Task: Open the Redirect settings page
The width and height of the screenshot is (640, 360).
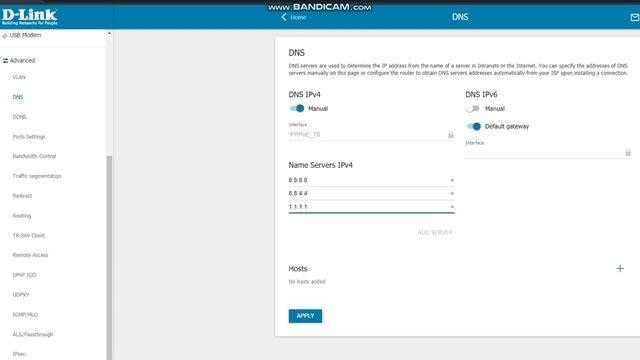Action: (x=22, y=196)
